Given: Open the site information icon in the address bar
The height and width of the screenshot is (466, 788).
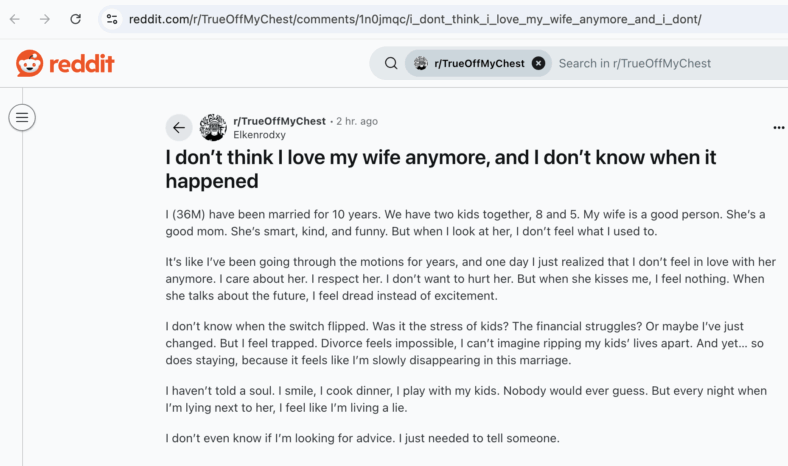Looking at the screenshot, I should pyautogui.click(x=112, y=19).
